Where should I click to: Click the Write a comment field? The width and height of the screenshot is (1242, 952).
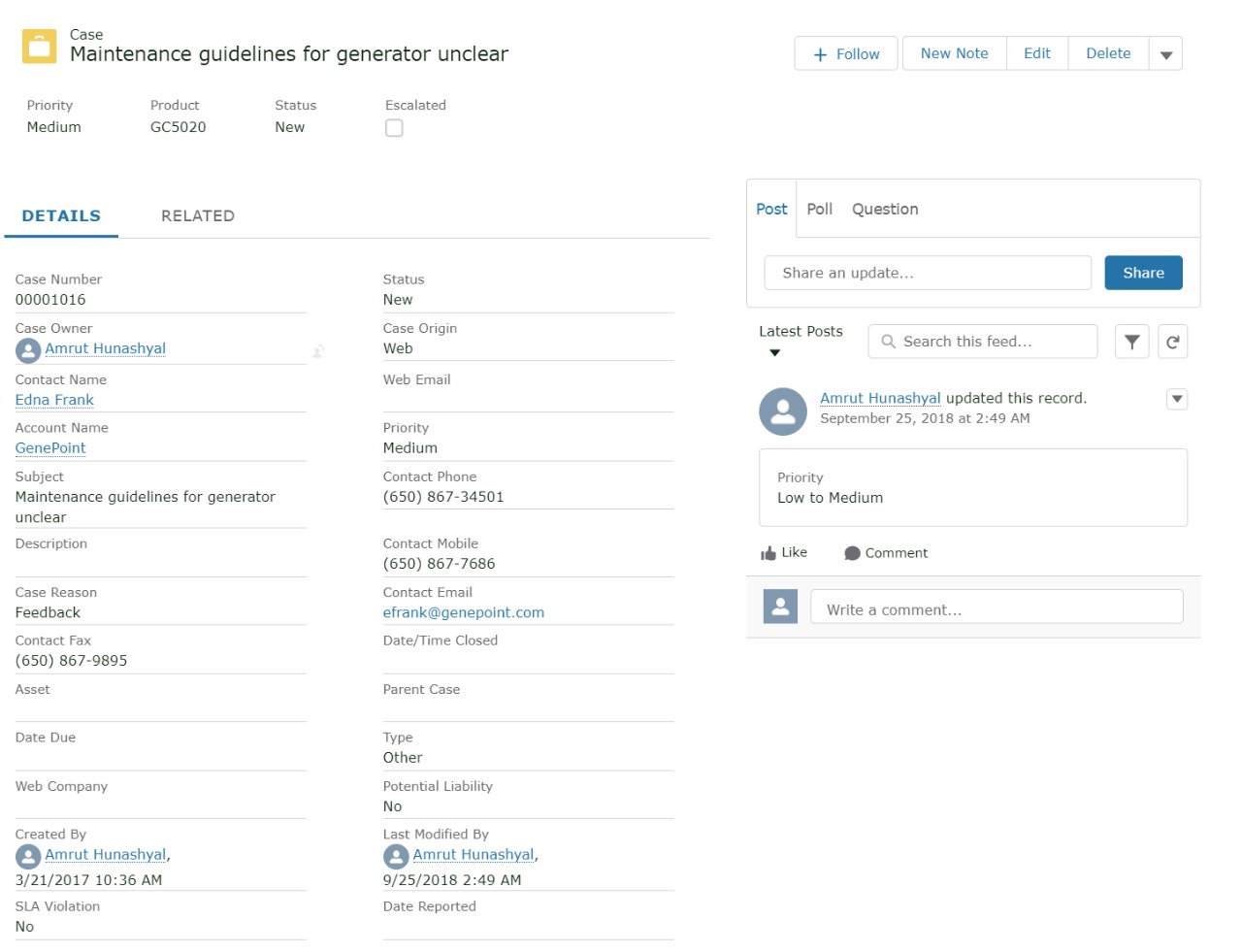click(997, 607)
